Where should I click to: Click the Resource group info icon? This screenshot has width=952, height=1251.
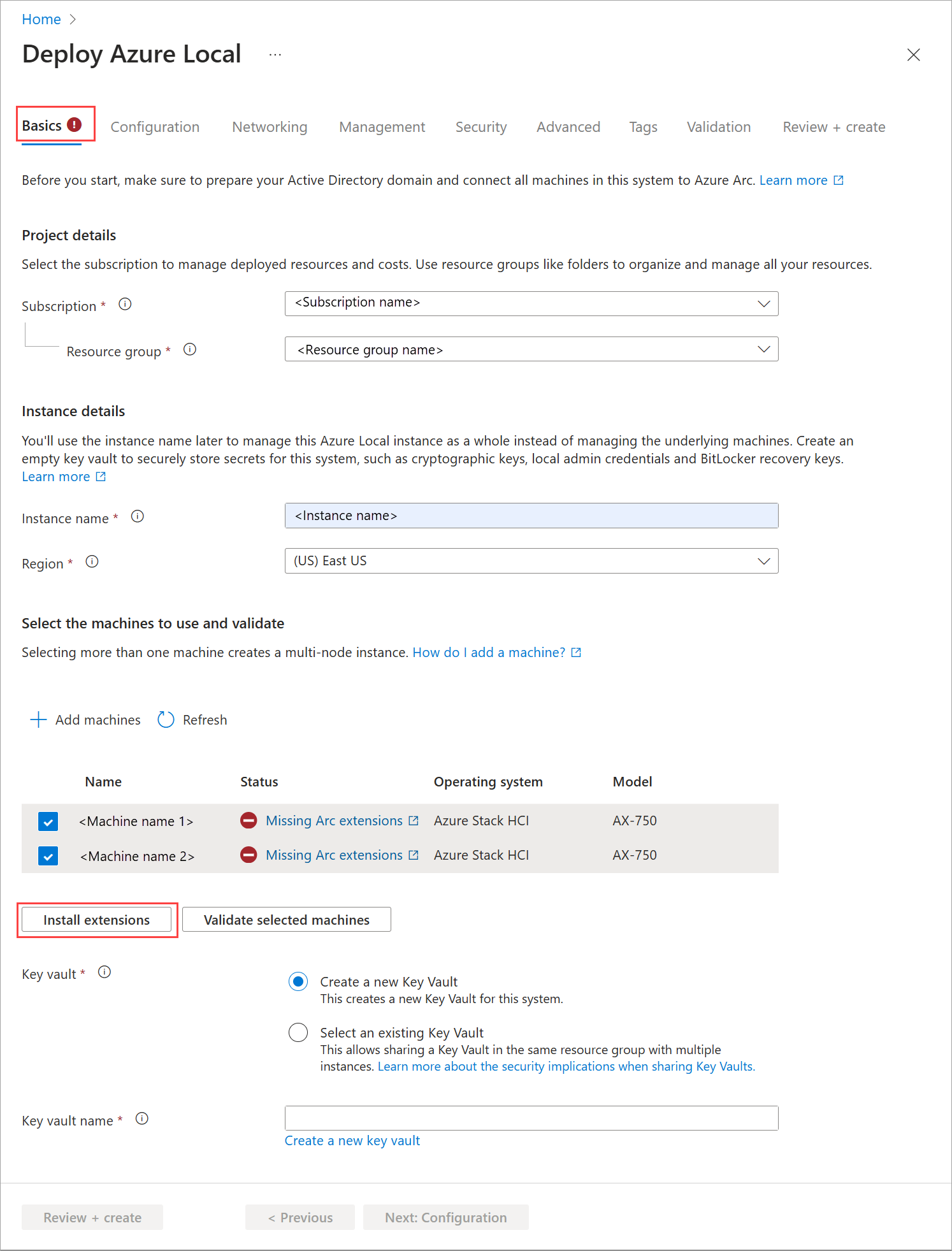pos(190,350)
